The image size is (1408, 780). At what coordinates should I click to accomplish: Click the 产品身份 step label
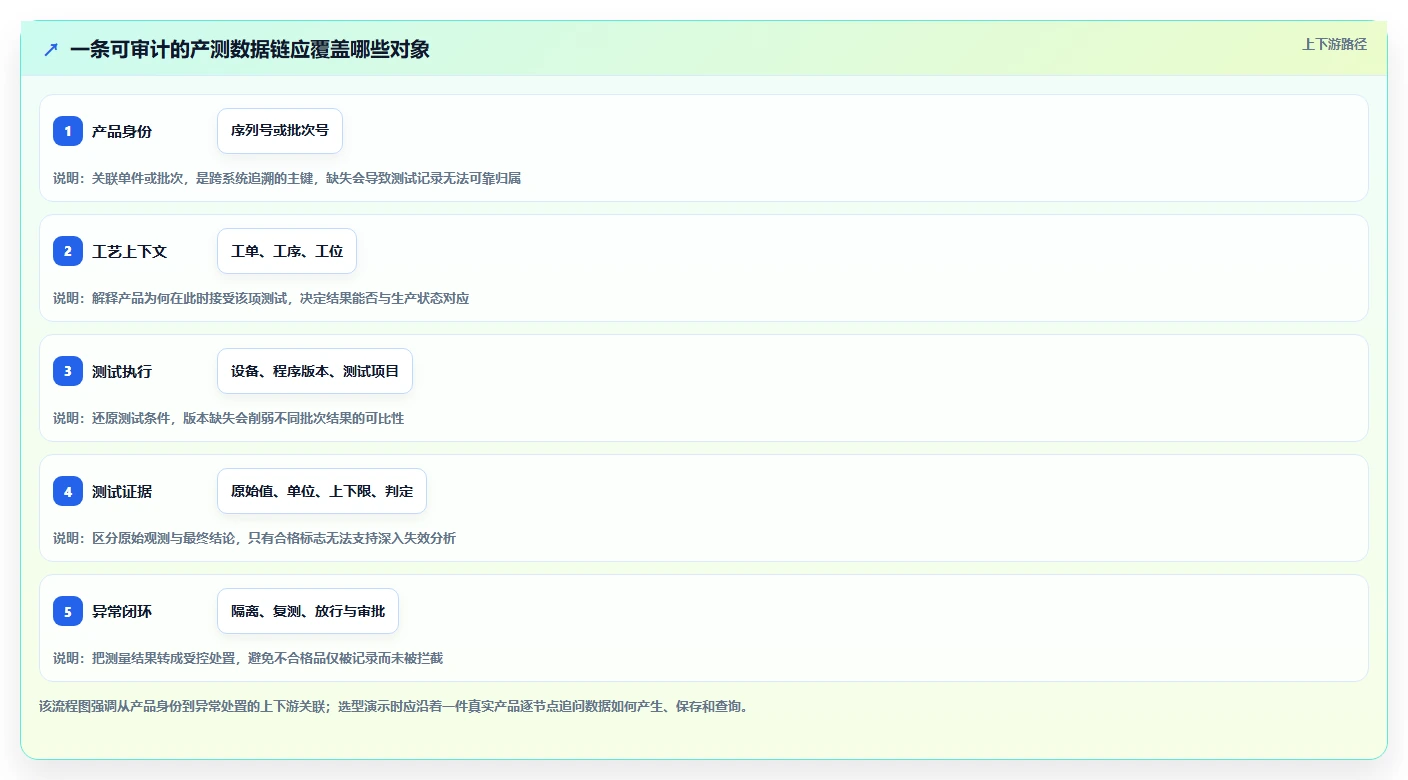tap(122, 131)
